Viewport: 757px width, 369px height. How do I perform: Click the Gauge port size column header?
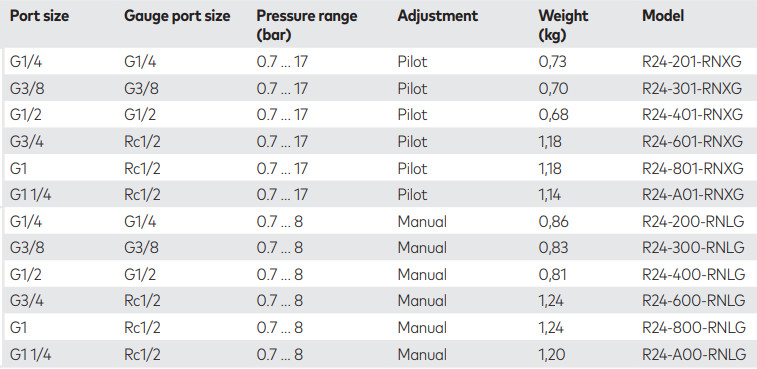(177, 16)
